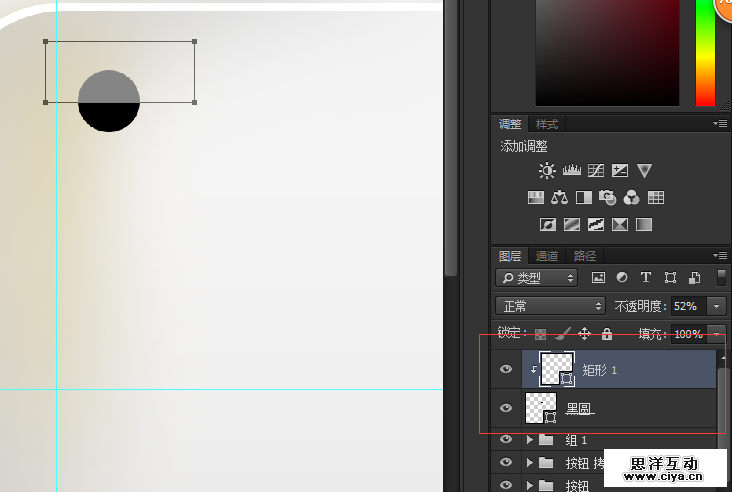Pick a color in the color field
The image size is (732, 492).
(608, 50)
